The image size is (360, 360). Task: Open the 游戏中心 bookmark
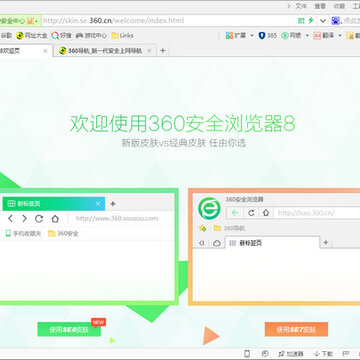91,35
